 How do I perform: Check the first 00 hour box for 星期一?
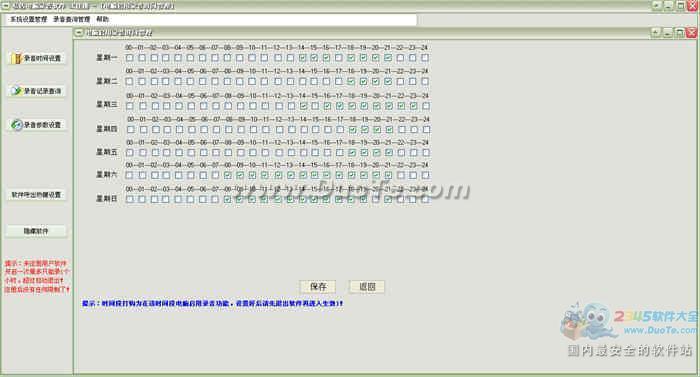click(129, 58)
